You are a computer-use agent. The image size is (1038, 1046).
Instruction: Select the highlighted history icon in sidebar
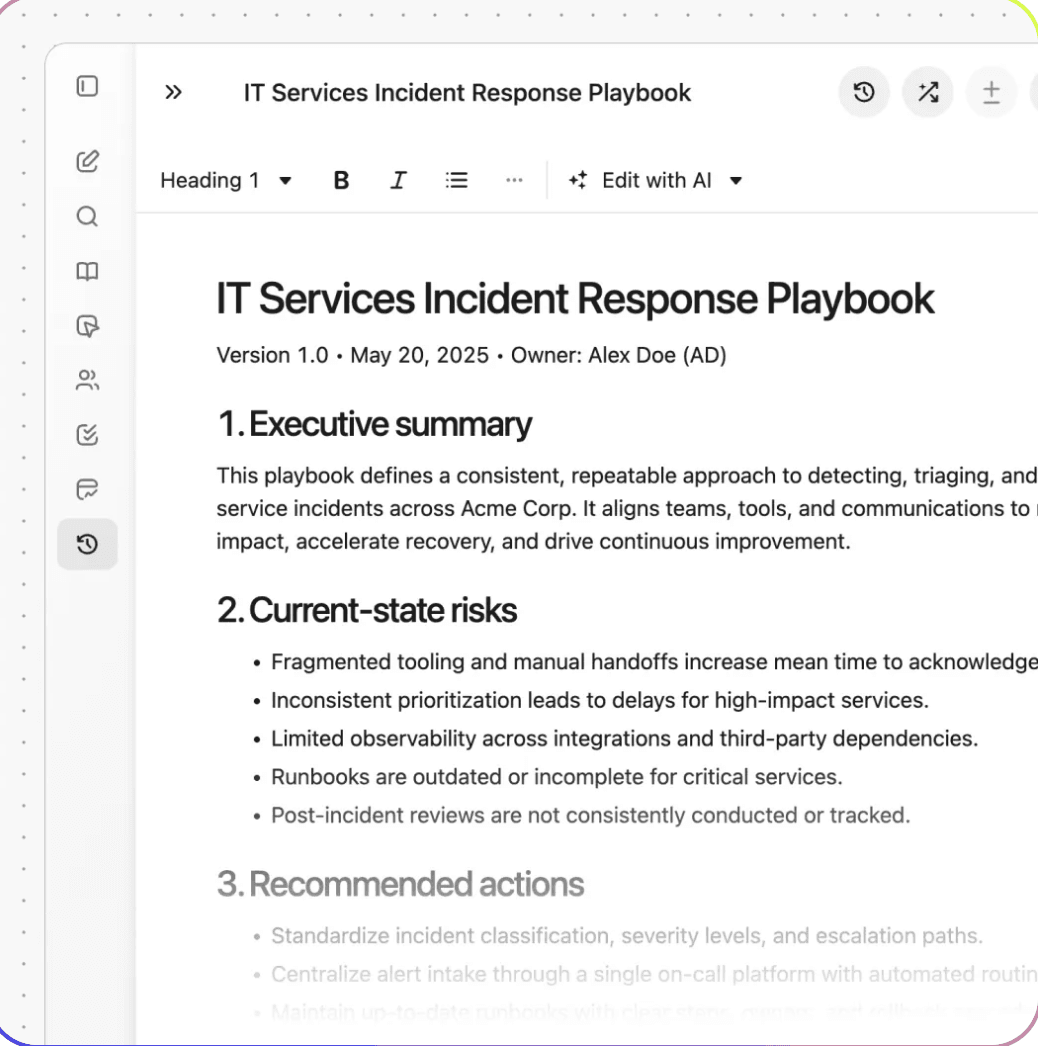[87, 544]
